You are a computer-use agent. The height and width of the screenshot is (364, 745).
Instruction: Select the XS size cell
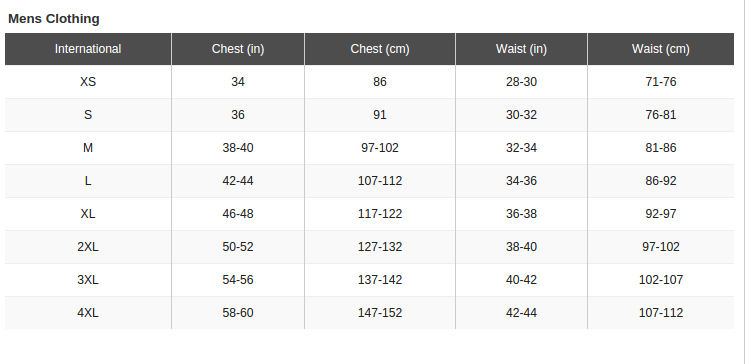tap(88, 82)
